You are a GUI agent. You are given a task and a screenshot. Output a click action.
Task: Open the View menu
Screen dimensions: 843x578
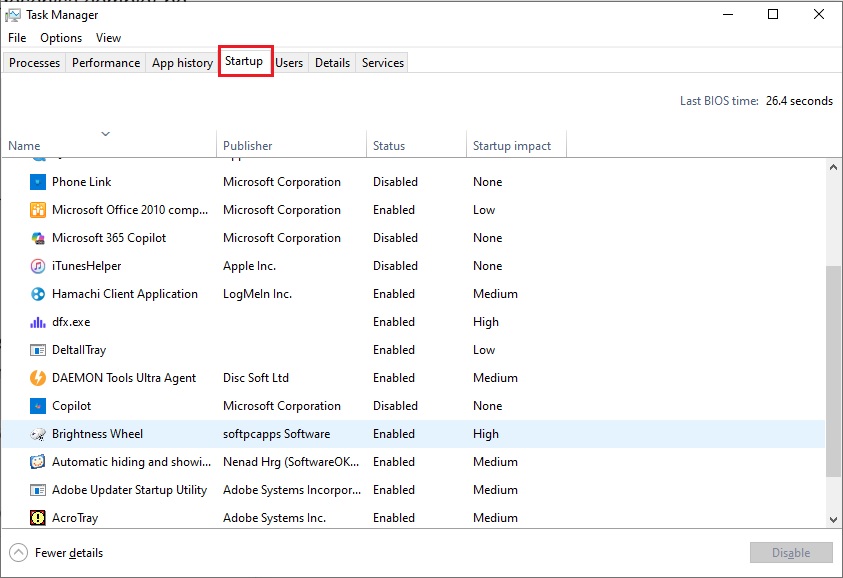tap(109, 38)
